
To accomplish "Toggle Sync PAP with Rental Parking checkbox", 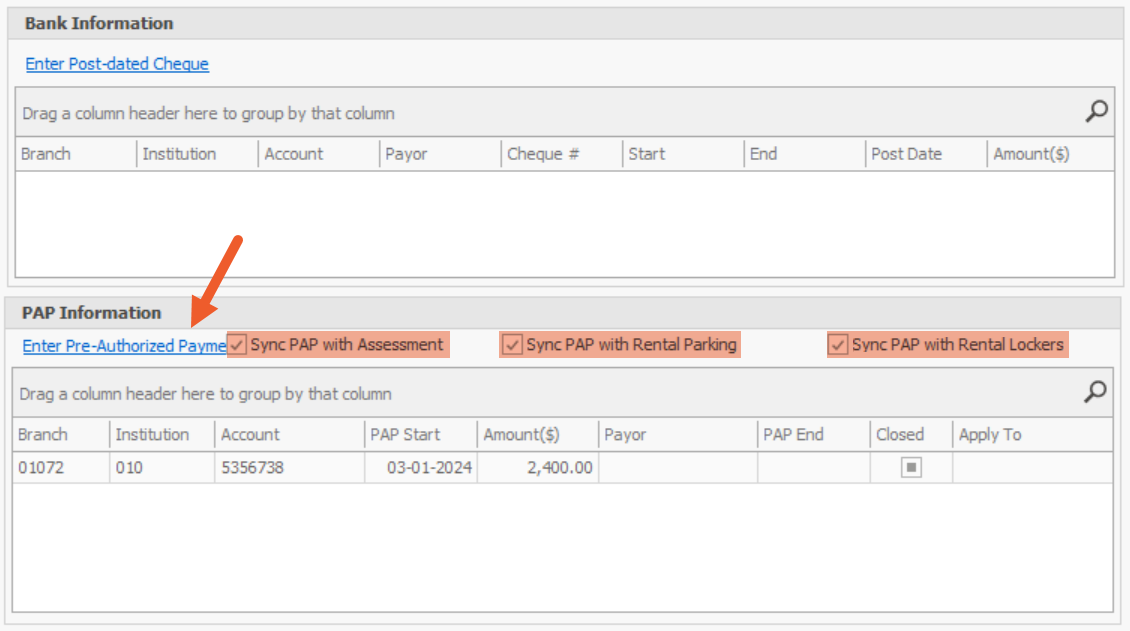I will 513,345.
